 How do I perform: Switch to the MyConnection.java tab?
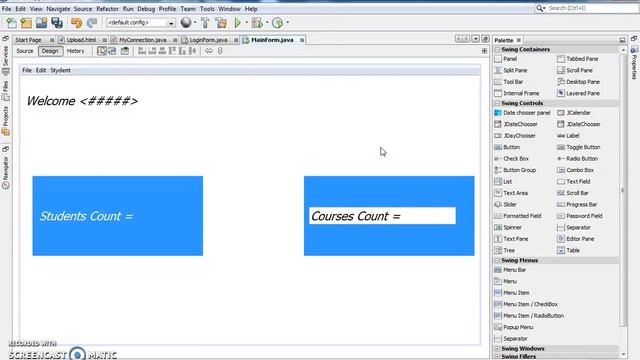pos(144,40)
